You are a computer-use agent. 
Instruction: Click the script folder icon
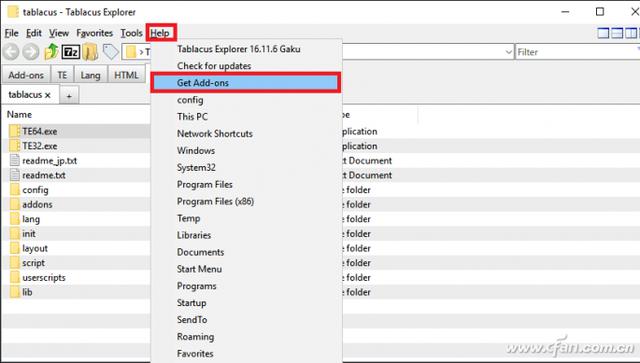click(14, 263)
